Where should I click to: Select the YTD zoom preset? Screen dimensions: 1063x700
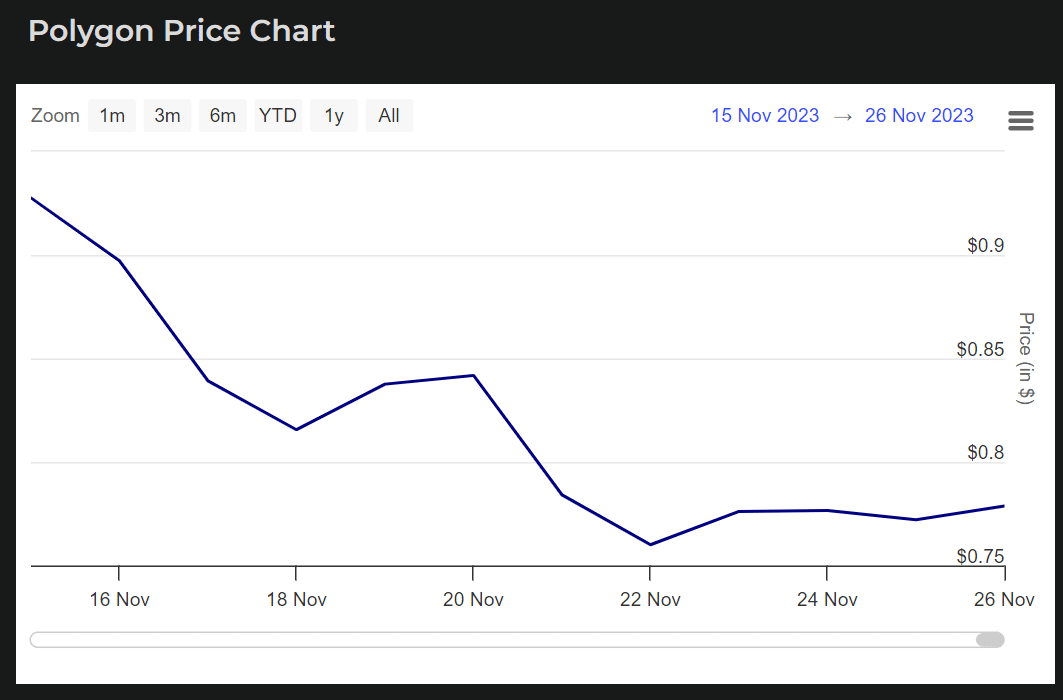[x=278, y=115]
